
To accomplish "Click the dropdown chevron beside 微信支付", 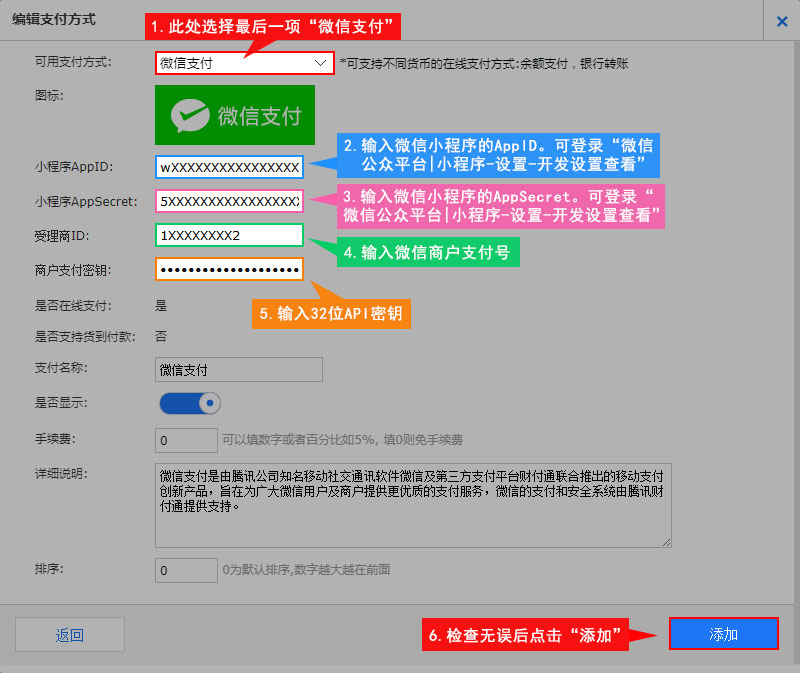I will (320, 63).
